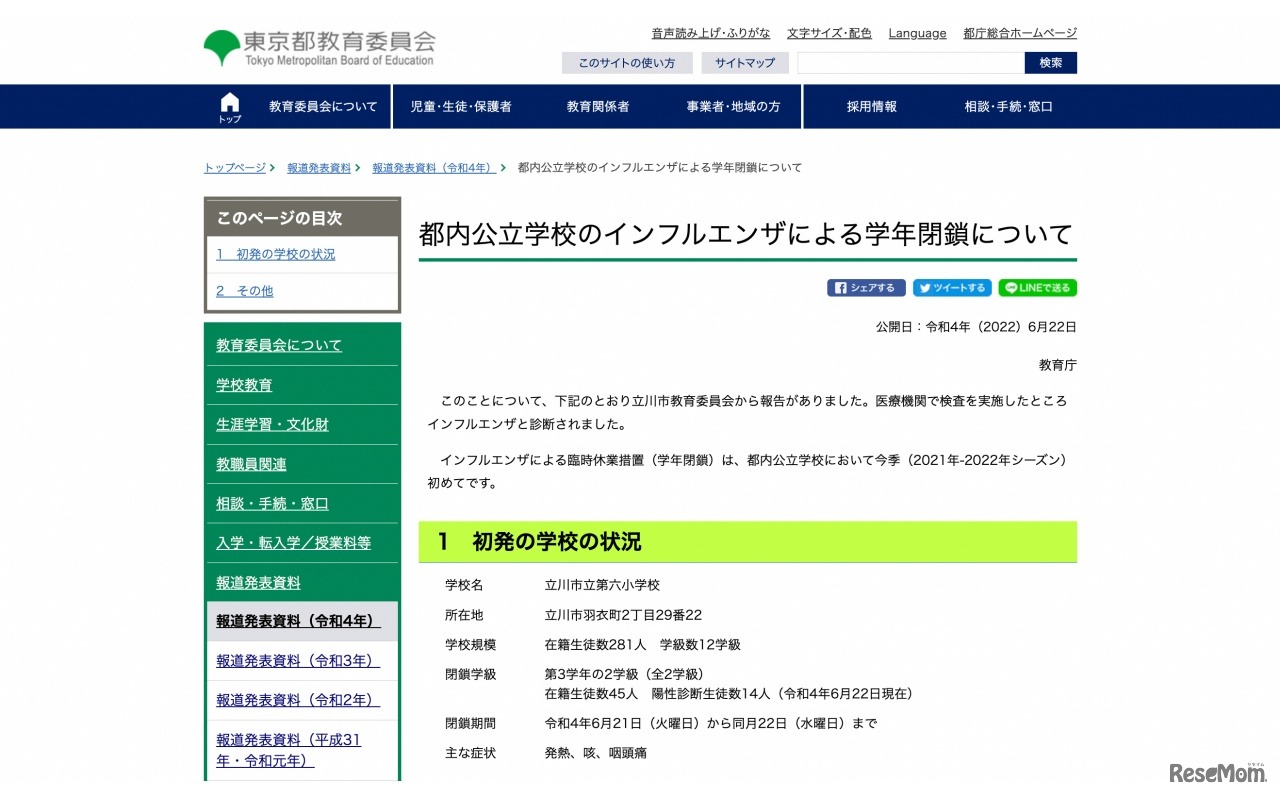Open 学校教育 in the sidebar

click(x=244, y=385)
